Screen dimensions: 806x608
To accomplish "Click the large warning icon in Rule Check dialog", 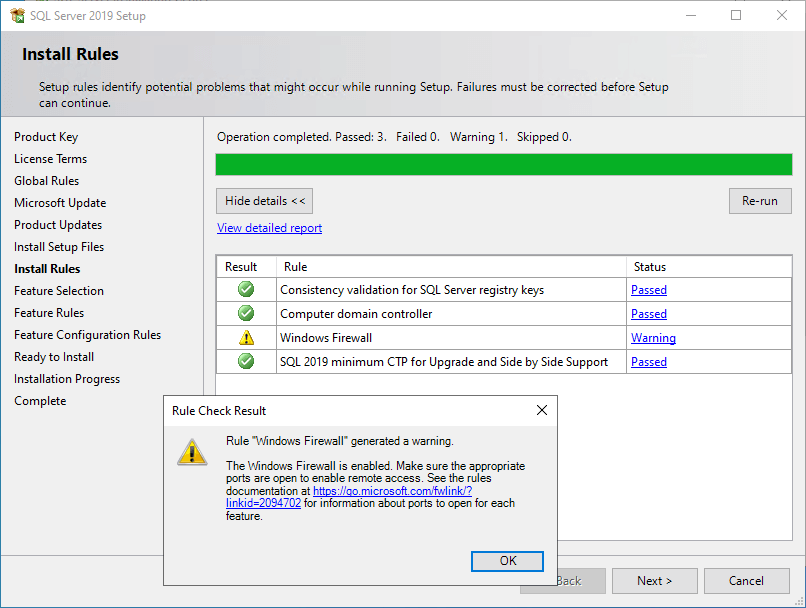I will point(192,452).
